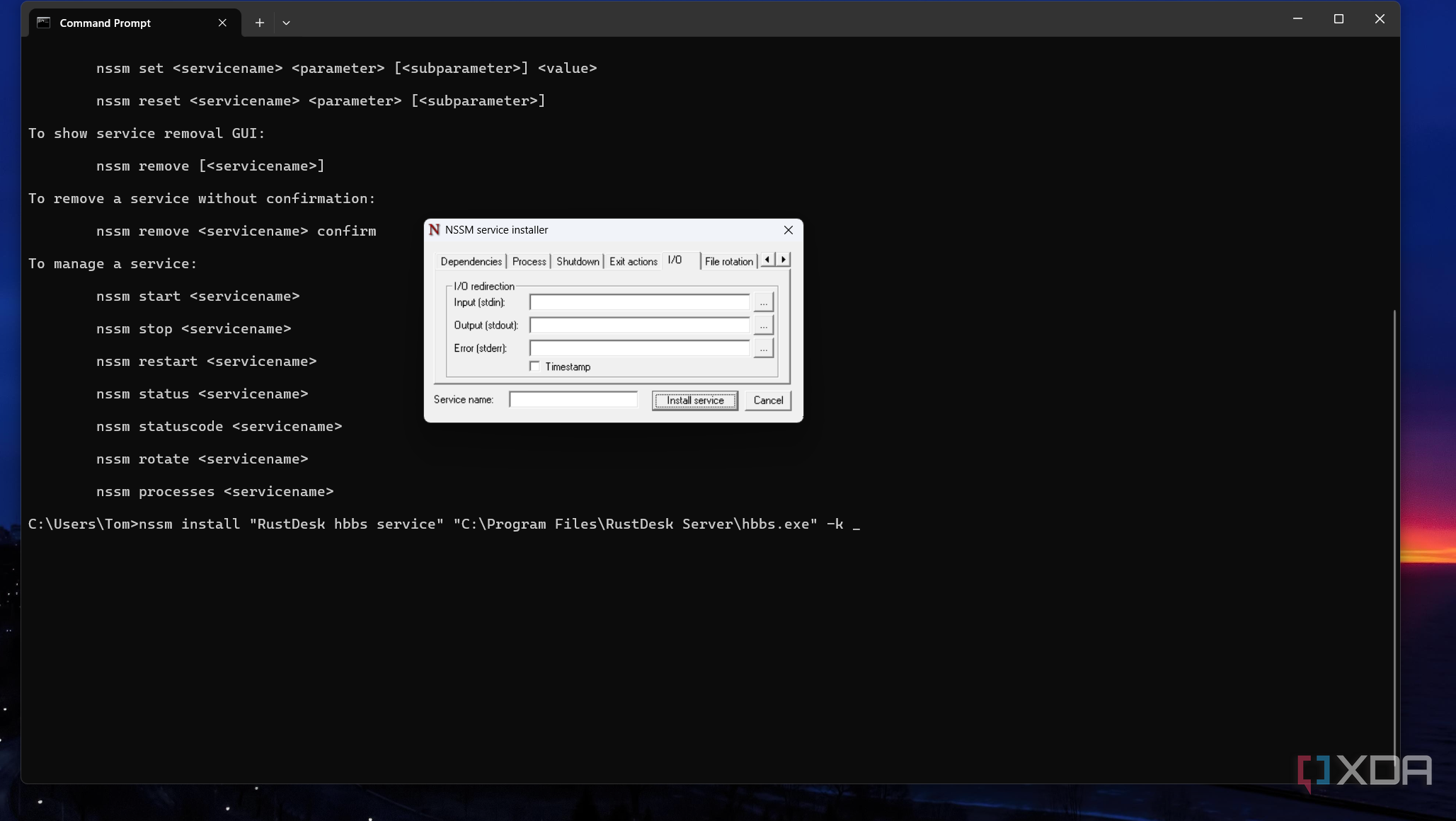Select the Exit actions tab
1456x821 pixels.
(633, 262)
